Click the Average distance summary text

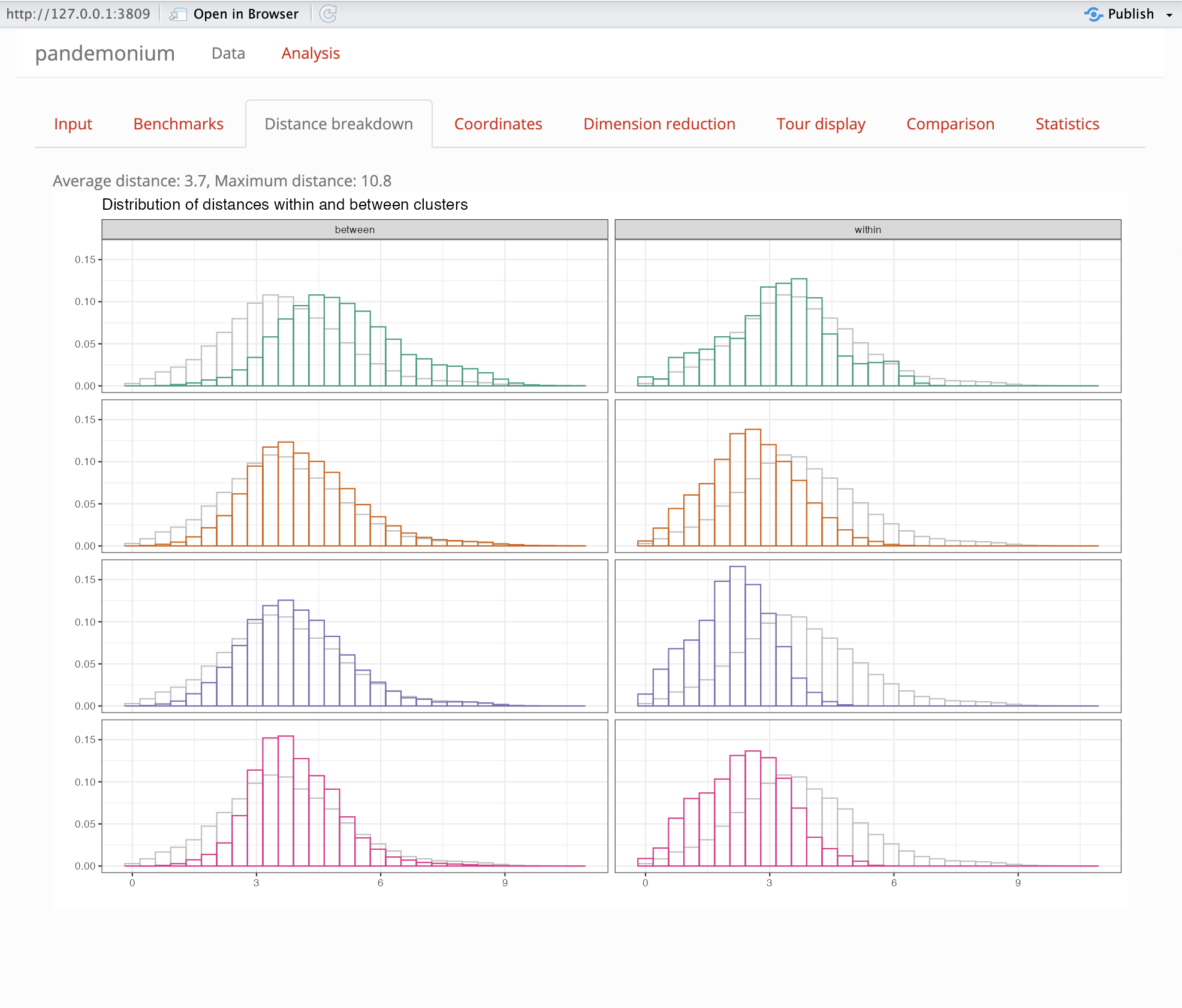222,181
